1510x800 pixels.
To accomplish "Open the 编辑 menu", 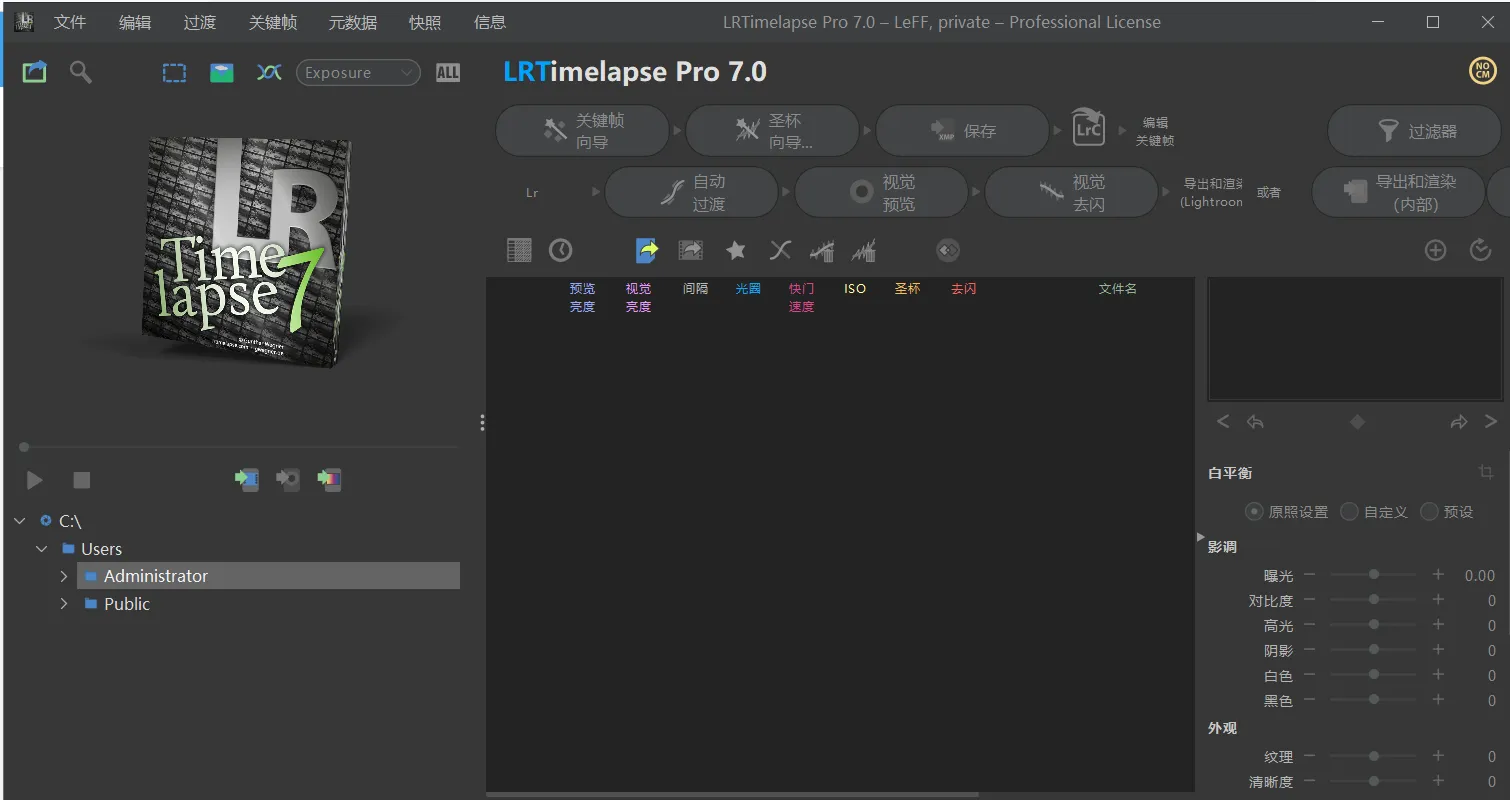I will point(135,22).
